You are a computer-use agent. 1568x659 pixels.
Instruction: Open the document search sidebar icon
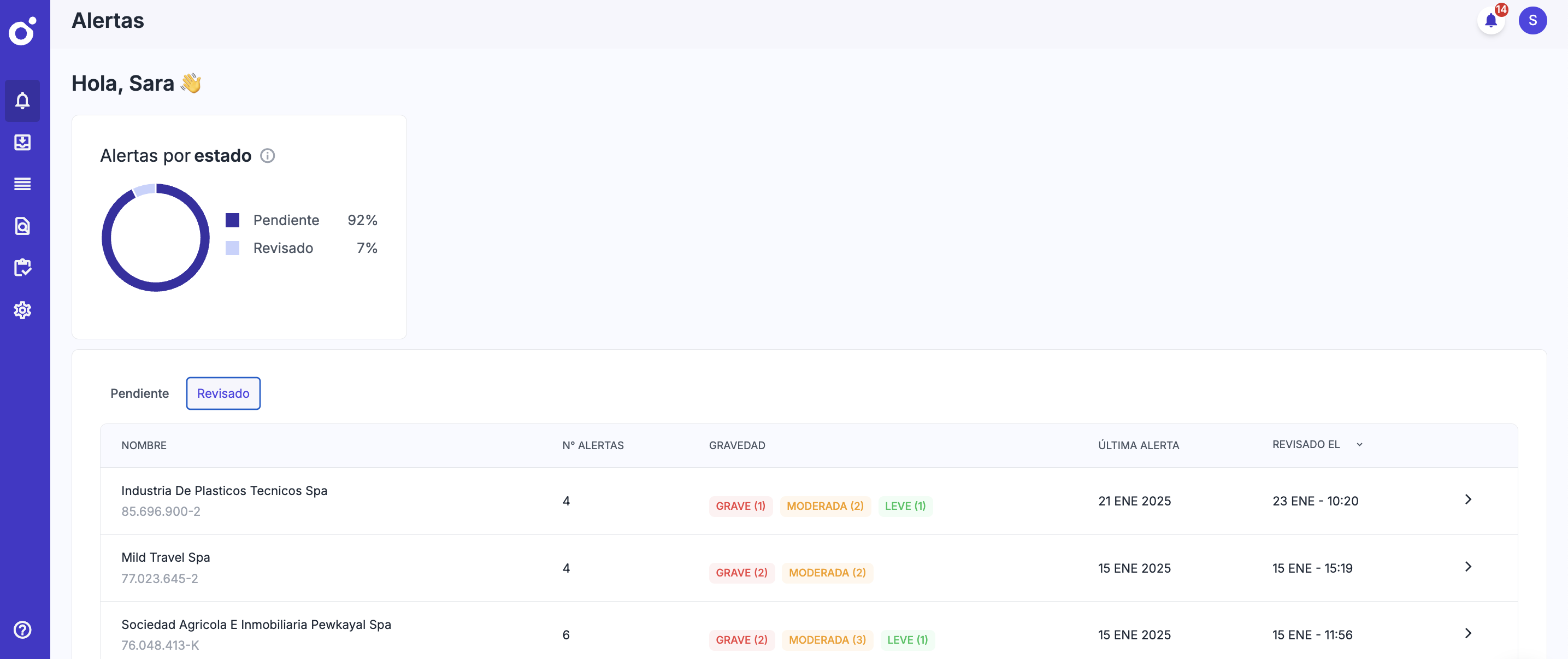(x=22, y=226)
